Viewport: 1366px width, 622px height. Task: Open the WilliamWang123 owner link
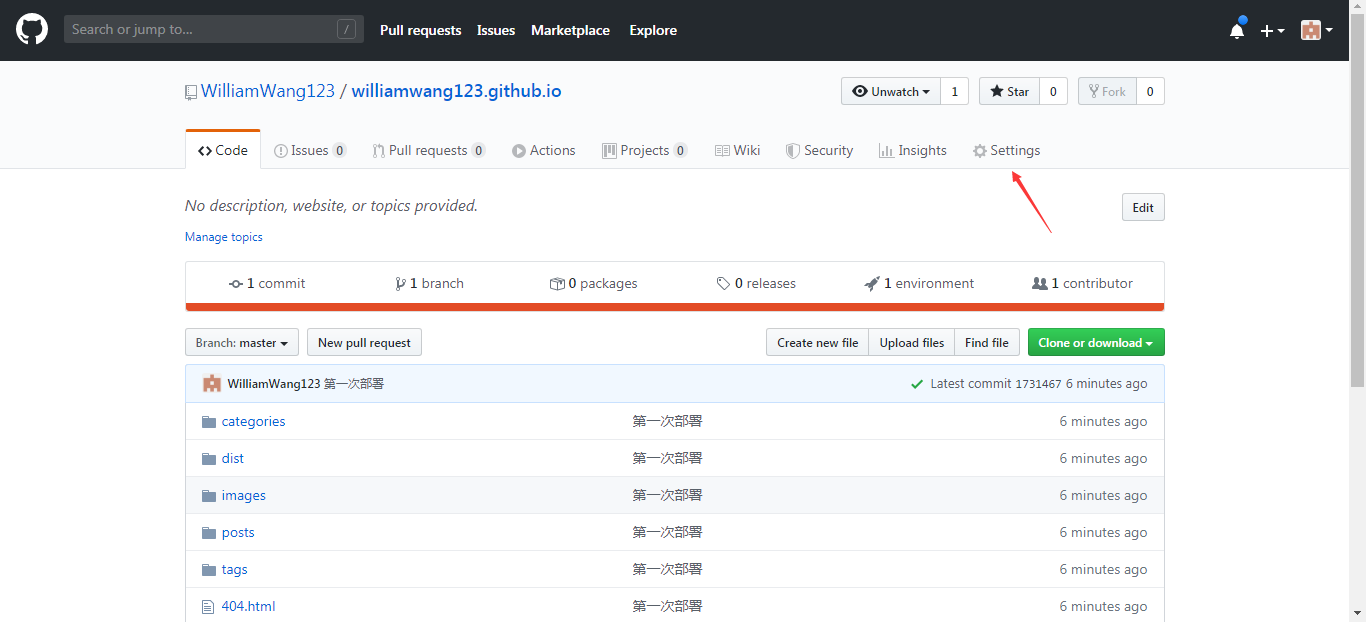[x=268, y=91]
